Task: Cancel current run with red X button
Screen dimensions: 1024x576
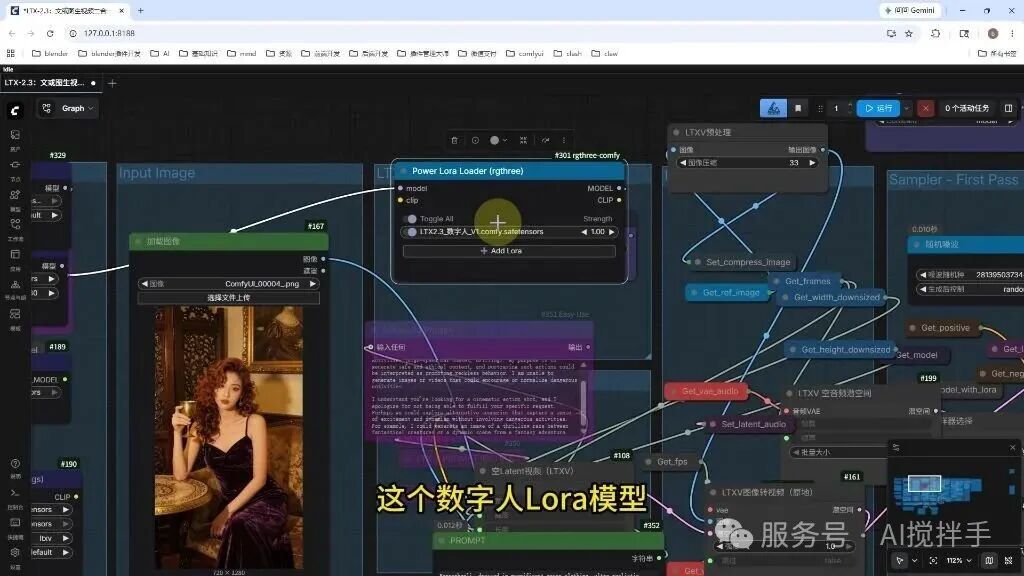Action: [925, 108]
